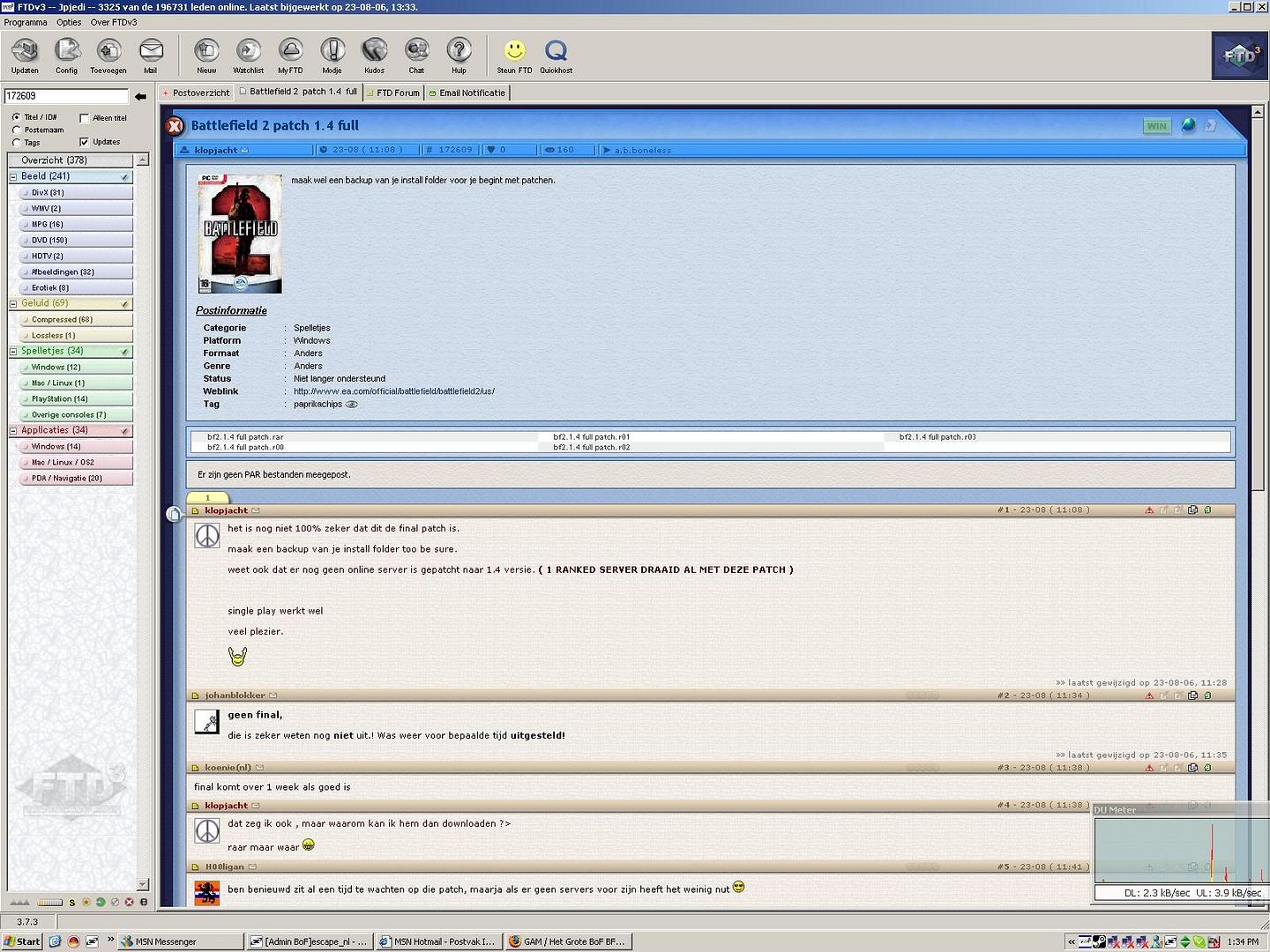Screen dimensions: 1270x952
Task: Click the export arrow icon in post header
Action: coord(1211,125)
